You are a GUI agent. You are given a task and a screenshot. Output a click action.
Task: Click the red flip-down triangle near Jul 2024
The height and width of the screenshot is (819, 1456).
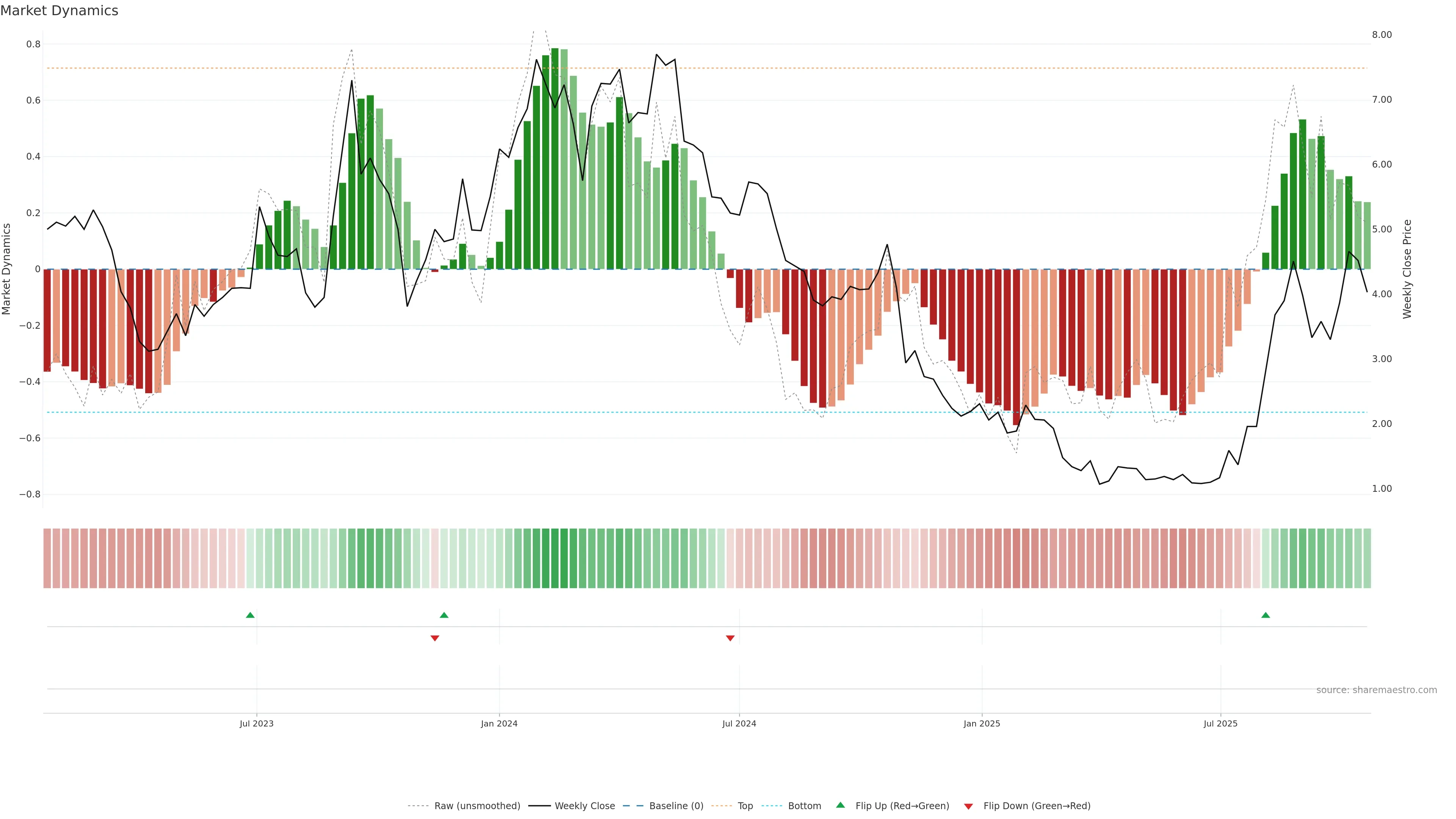click(730, 638)
